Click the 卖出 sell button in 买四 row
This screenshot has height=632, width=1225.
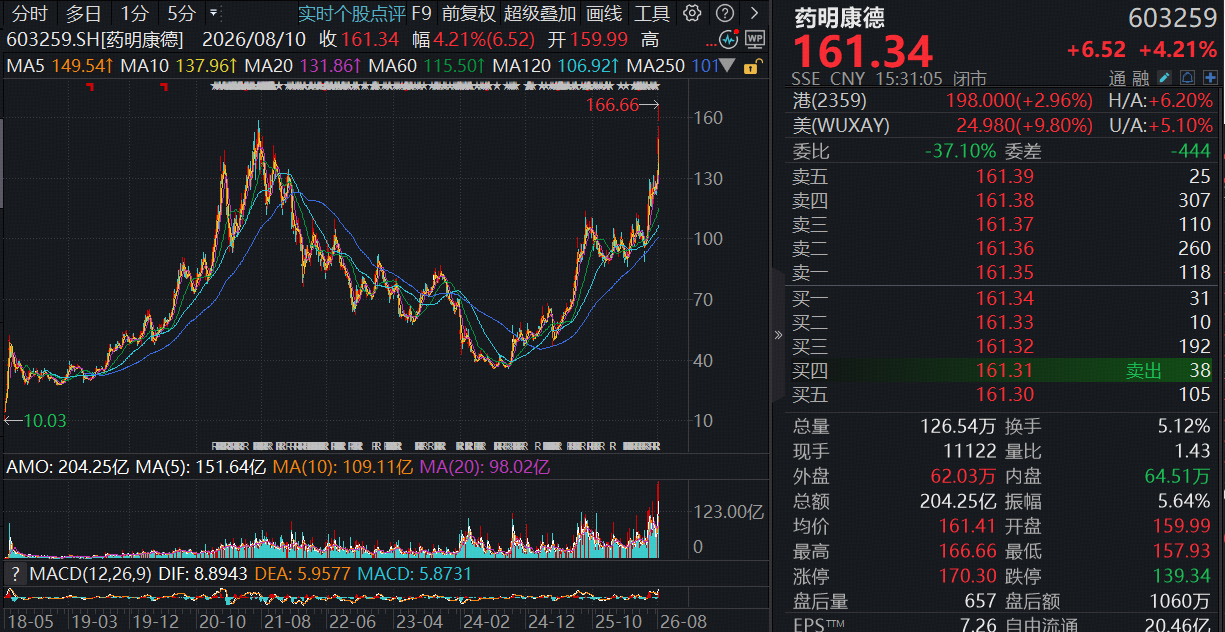click(x=1144, y=371)
